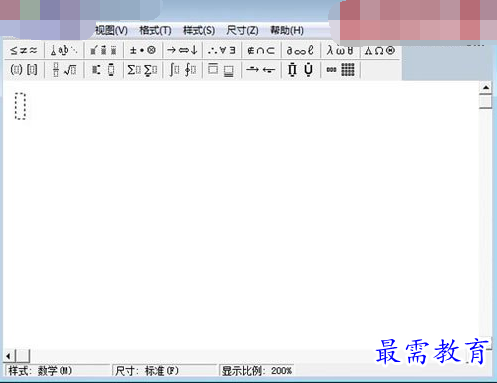Open the arrow symbols palette (→ ⇔ ↓)

[x=182, y=50]
